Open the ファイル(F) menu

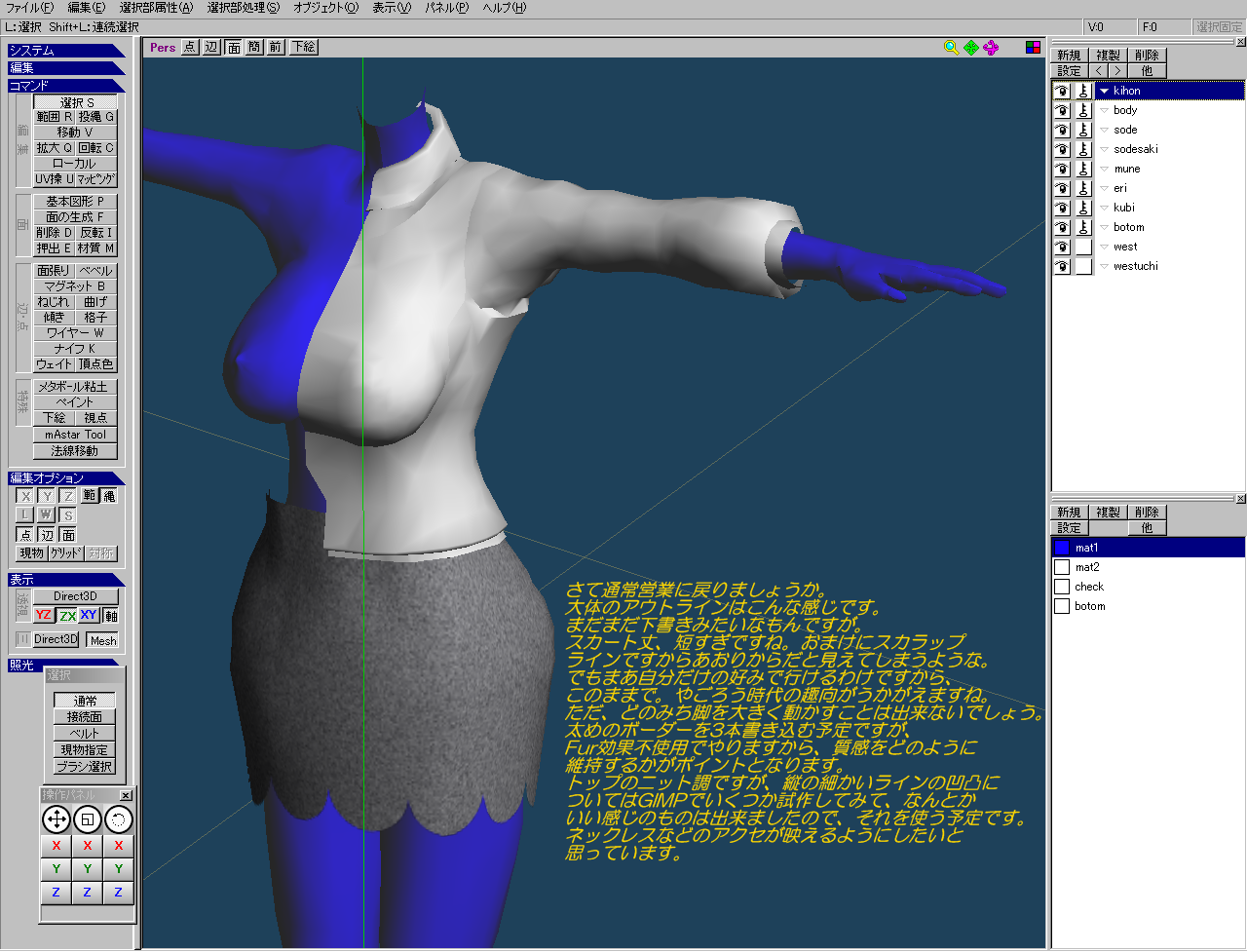pyautogui.click(x=29, y=8)
